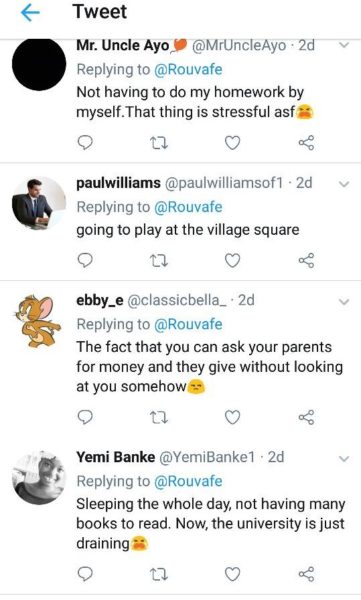
Task: Retweet ebby_e's tweet about money
Action: coord(158,417)
